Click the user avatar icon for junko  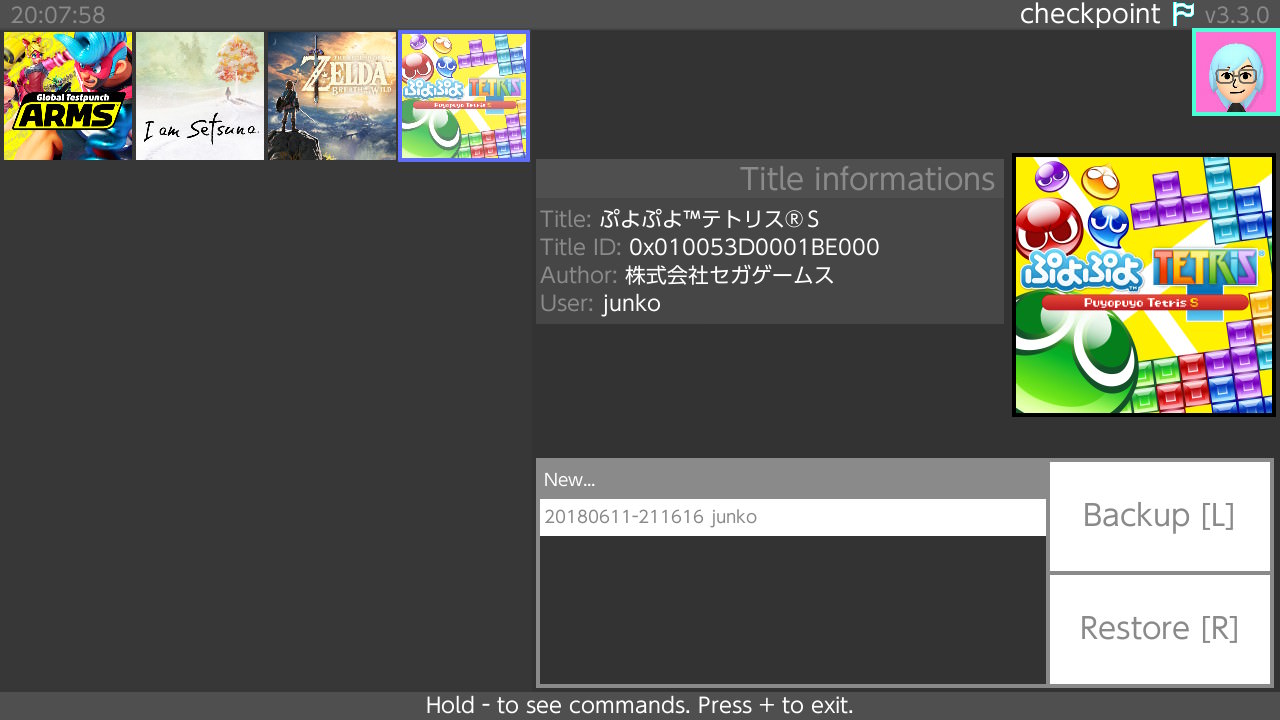(x=1236, y=72)
